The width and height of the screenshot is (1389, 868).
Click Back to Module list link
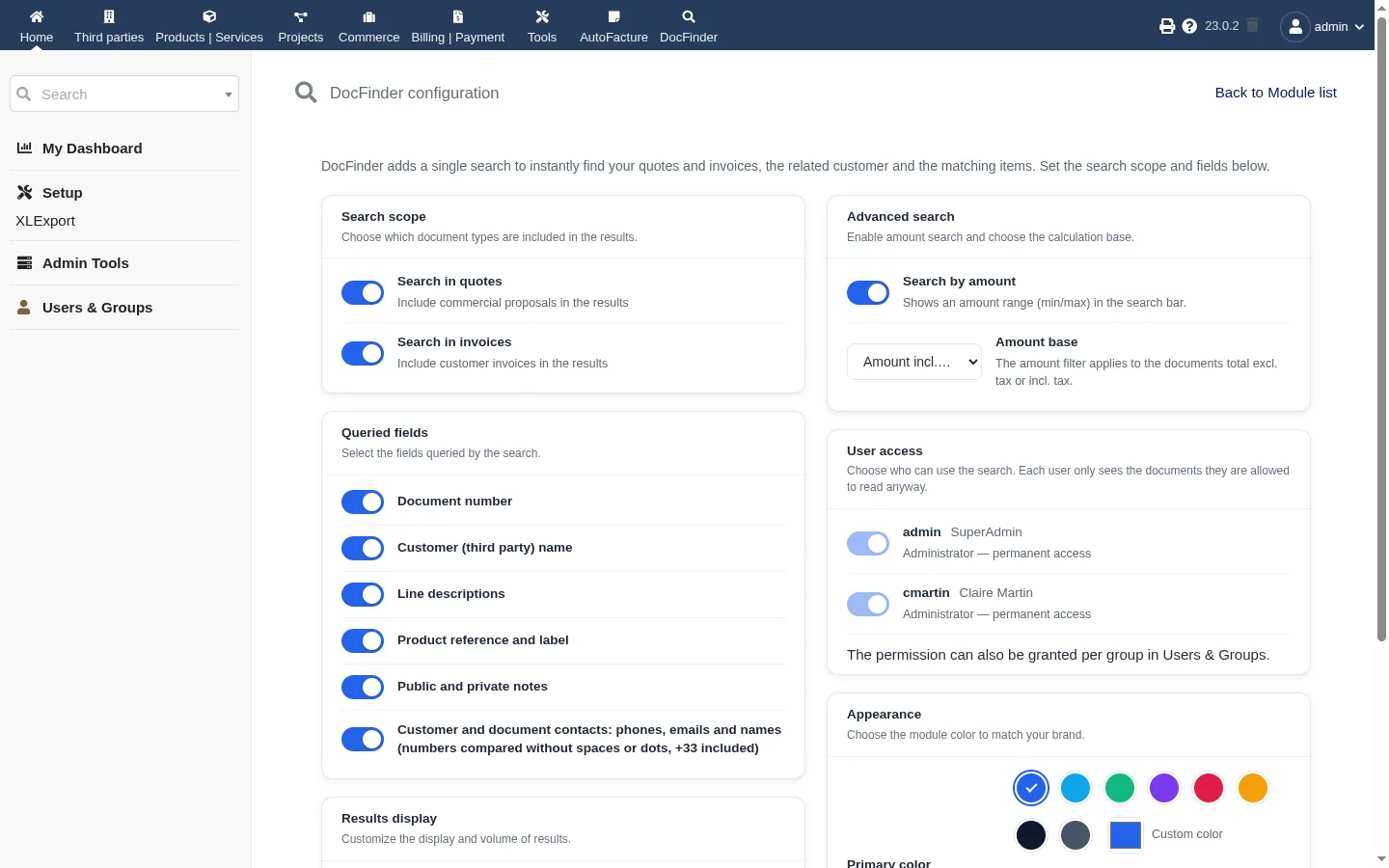pos(1276,93)
